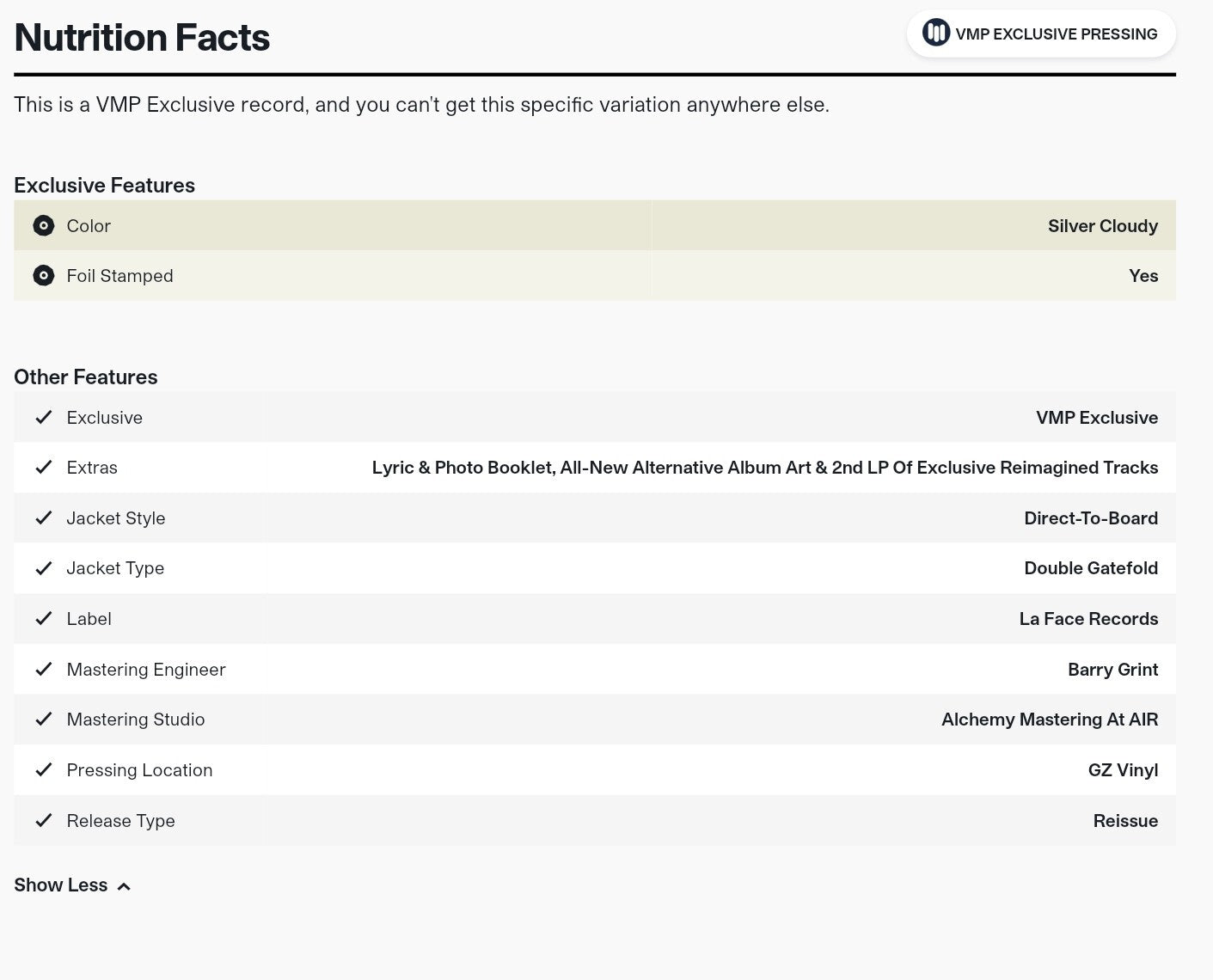The height and width of the screenshot is (980, 1213).
Task: Click the Color feature label
Action: [89, 226]
